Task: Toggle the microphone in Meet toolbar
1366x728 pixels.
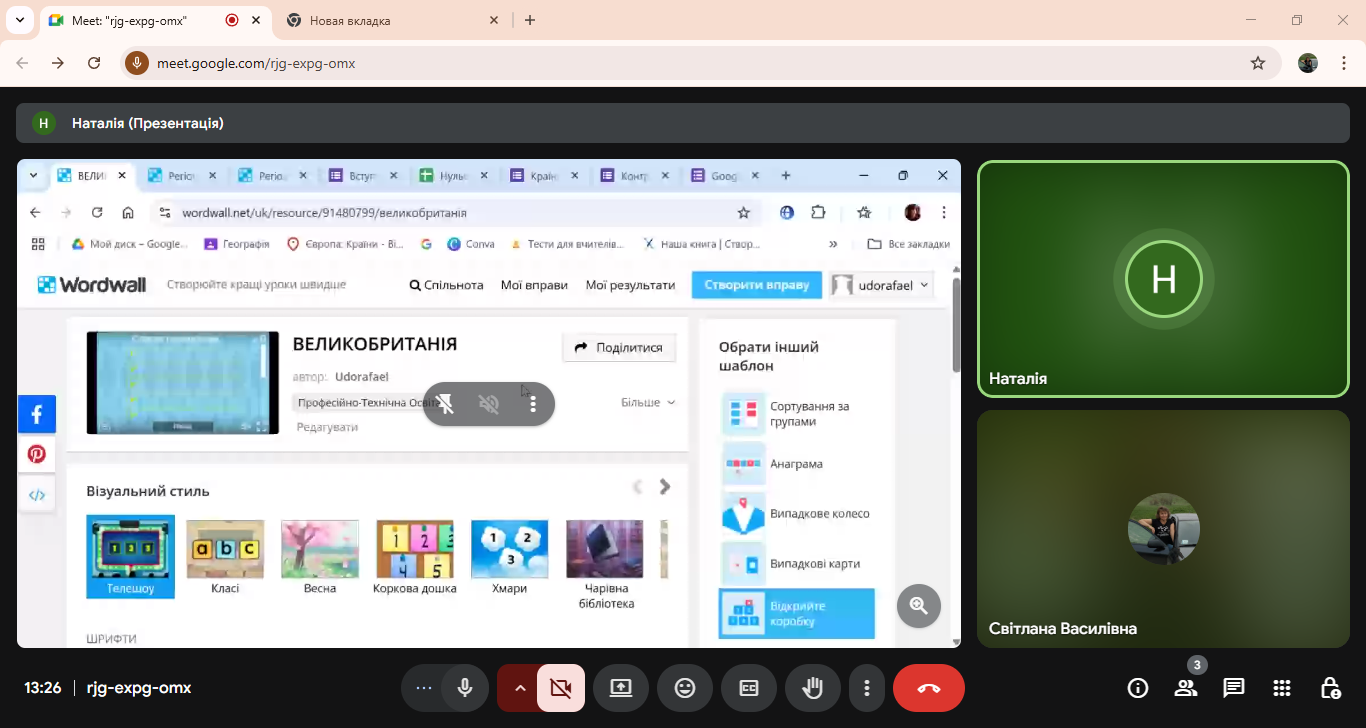Action: [465, 688]
